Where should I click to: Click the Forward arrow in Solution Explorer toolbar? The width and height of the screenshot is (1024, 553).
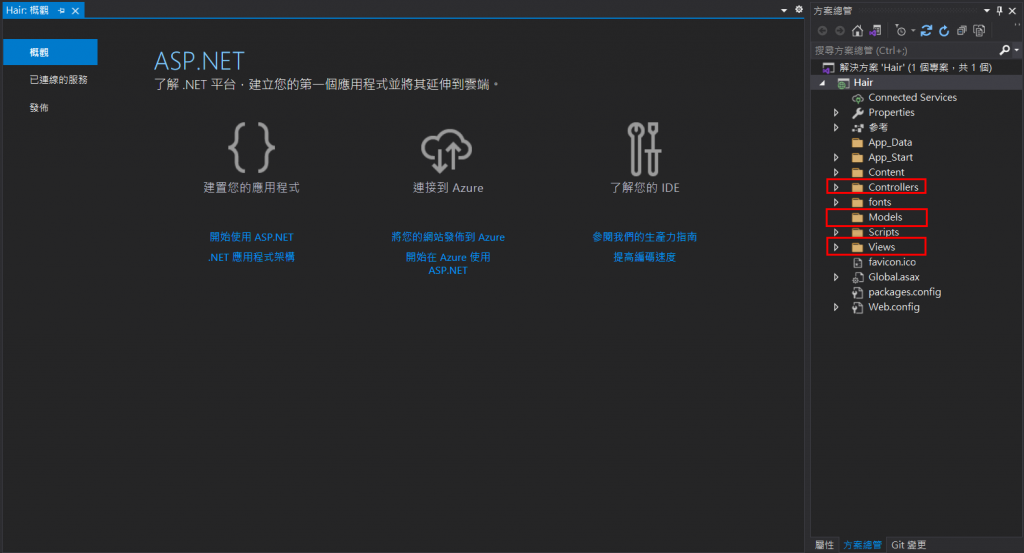coord(840,31)
